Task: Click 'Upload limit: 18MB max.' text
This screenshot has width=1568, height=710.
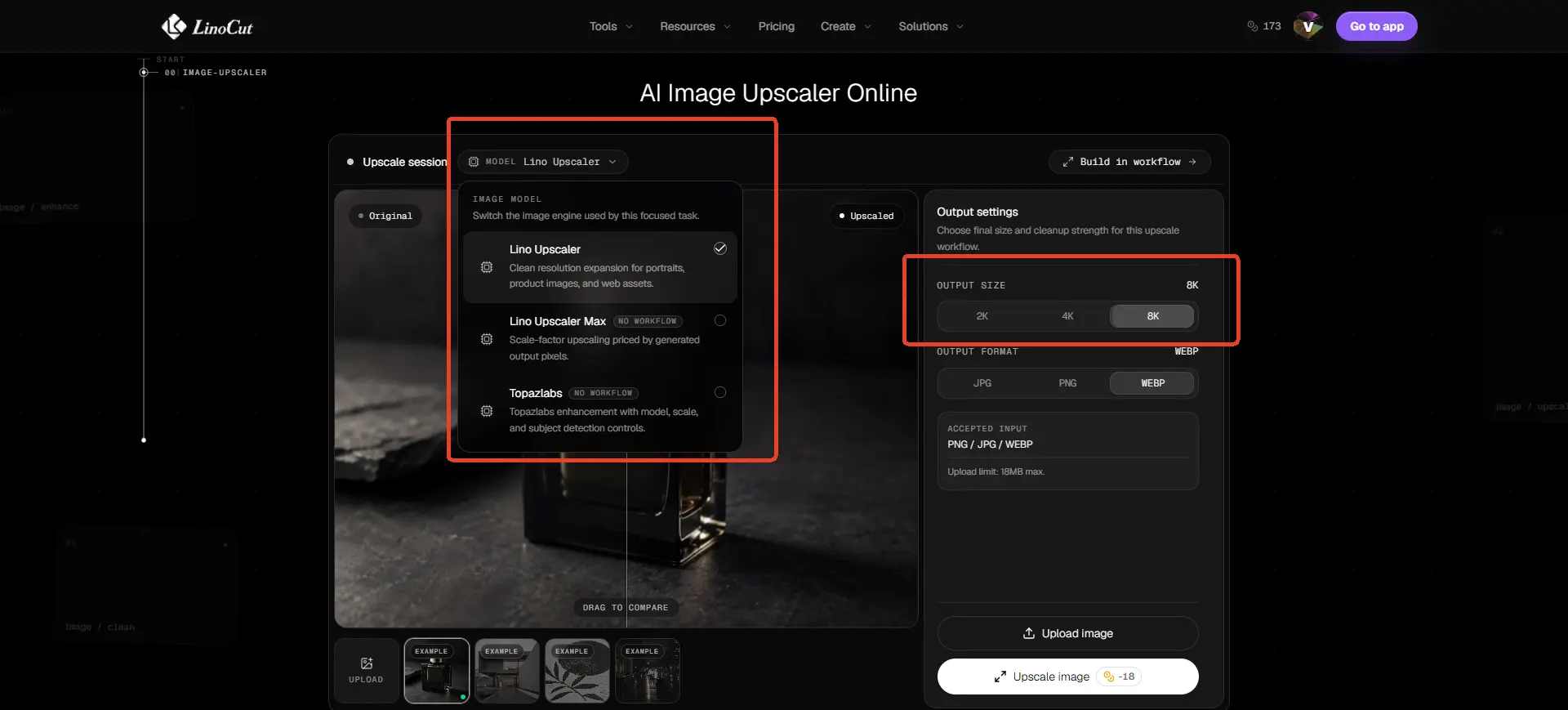Action: pos(996,471)
